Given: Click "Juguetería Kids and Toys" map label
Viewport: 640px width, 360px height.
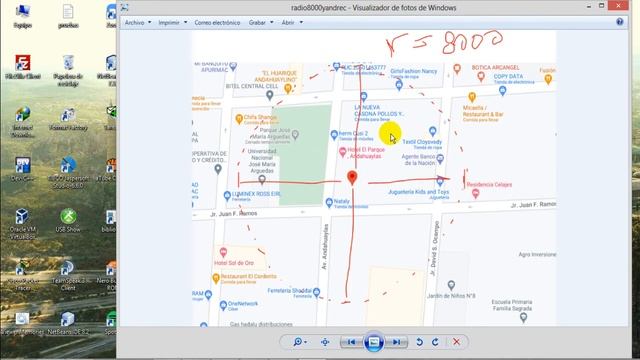Looking at the screenshot, I should [418, 192].
